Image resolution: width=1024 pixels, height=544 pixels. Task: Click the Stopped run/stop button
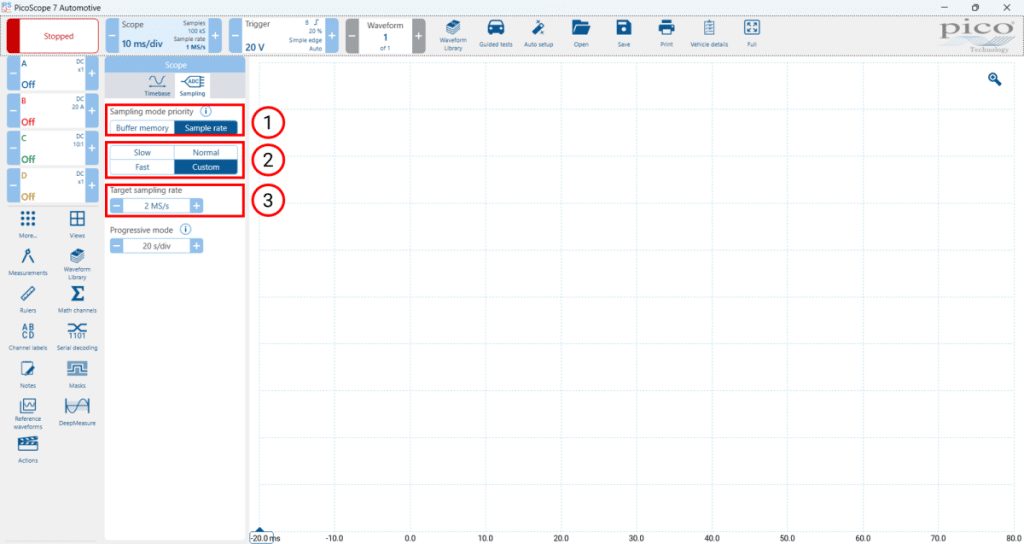(52, 36)
